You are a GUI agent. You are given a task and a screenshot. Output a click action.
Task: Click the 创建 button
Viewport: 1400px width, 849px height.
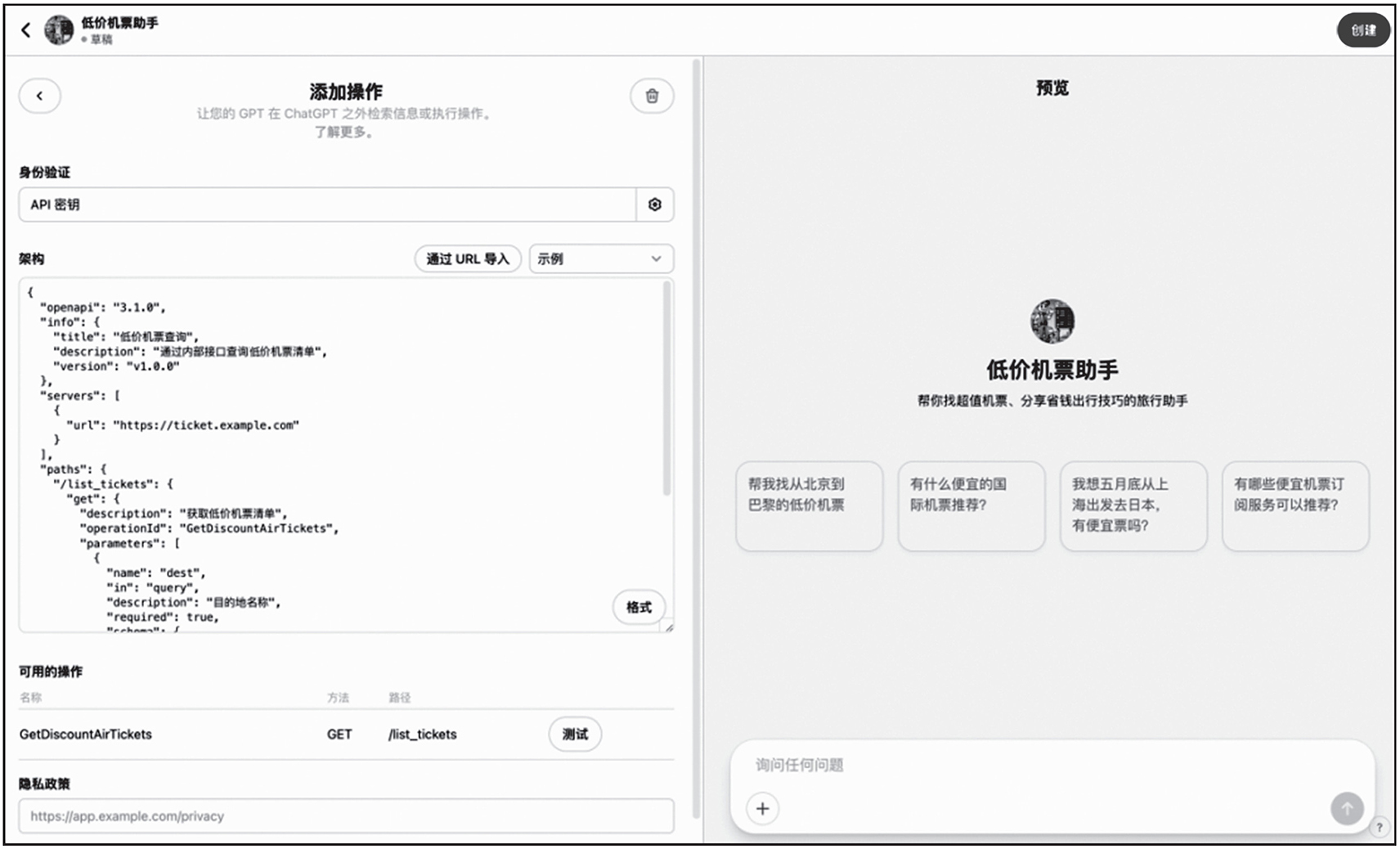coord(1363,30)
